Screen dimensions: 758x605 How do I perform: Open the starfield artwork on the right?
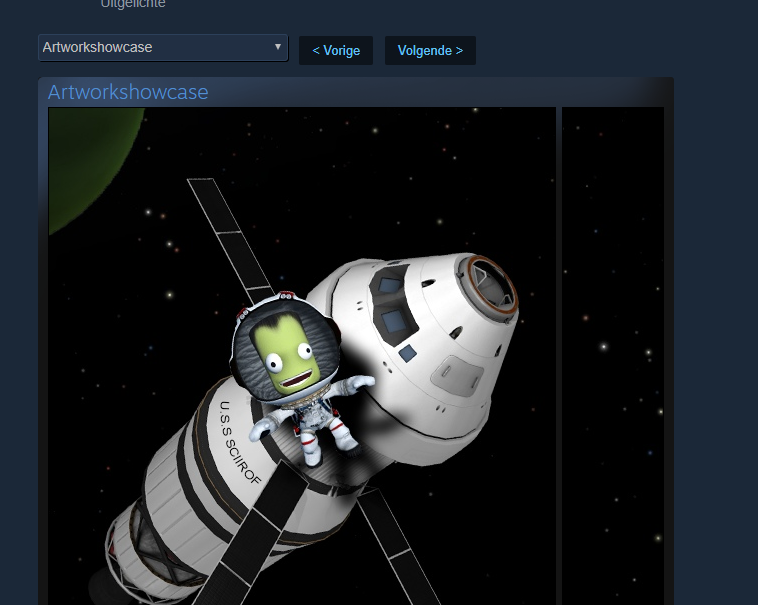point(613,356)
